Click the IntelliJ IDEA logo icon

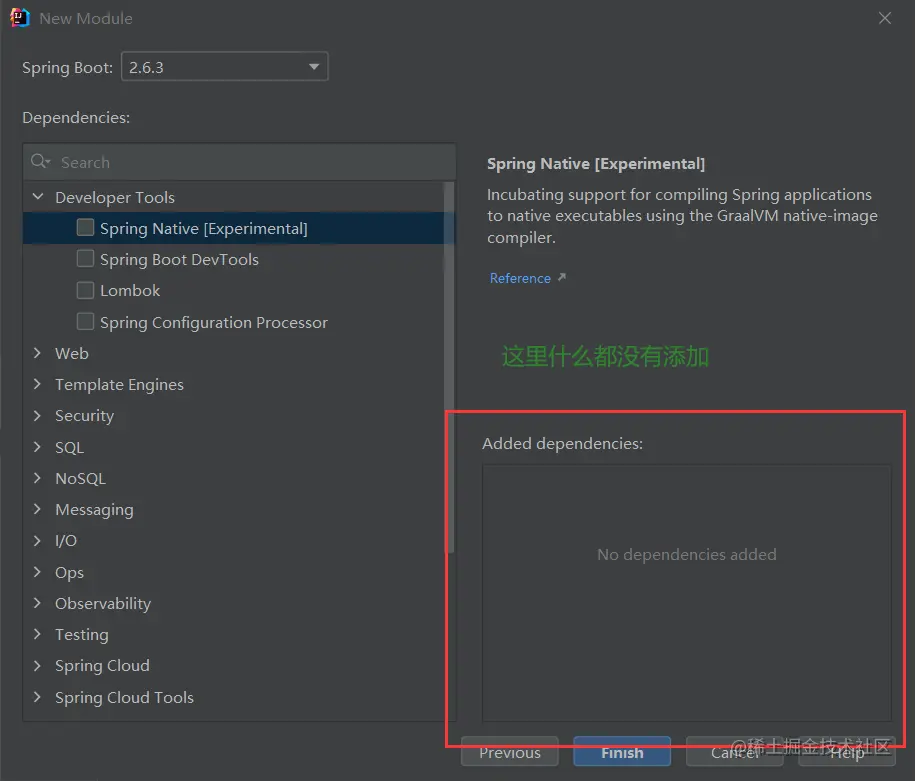click(19, 18)
